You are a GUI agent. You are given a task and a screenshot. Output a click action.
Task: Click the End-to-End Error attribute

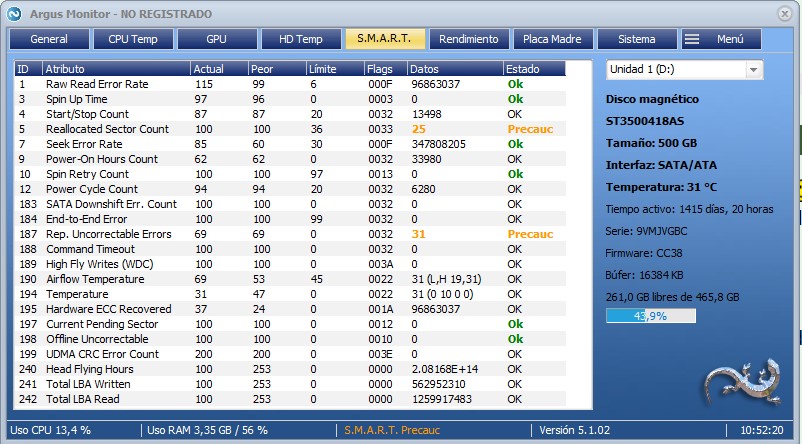pos(86,219)
